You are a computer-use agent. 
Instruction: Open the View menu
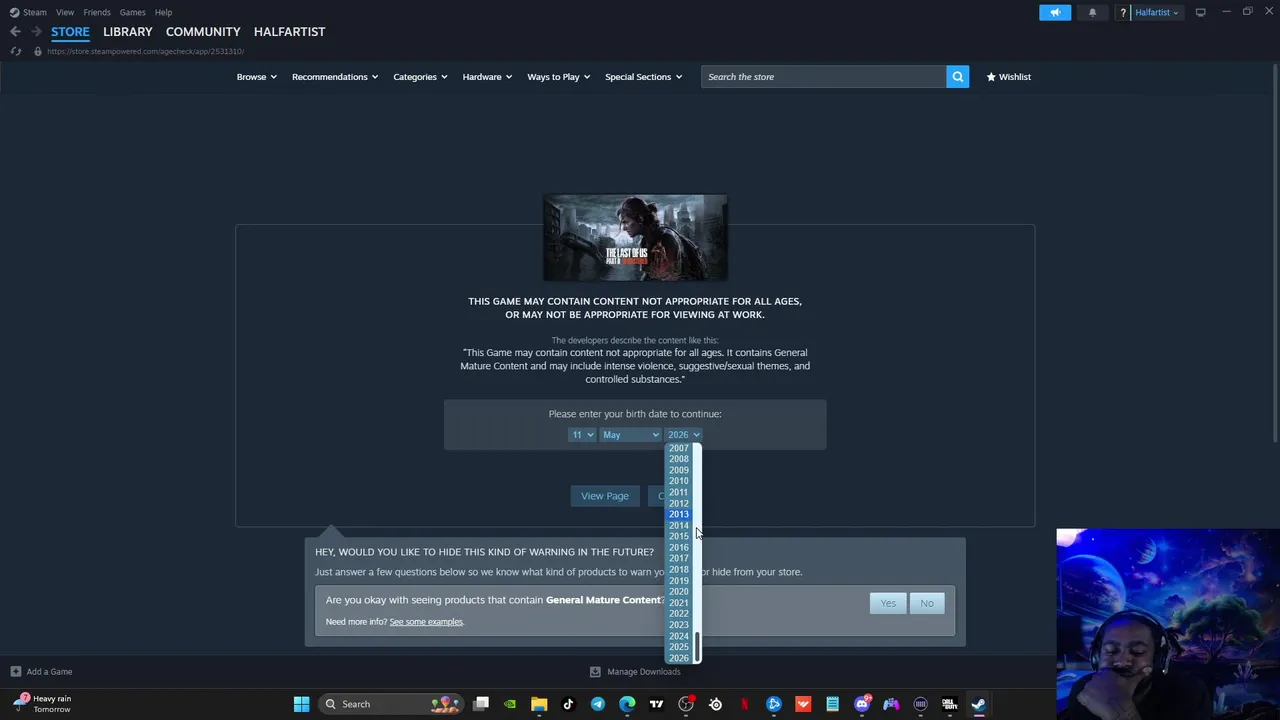click(x=65, y=12)
